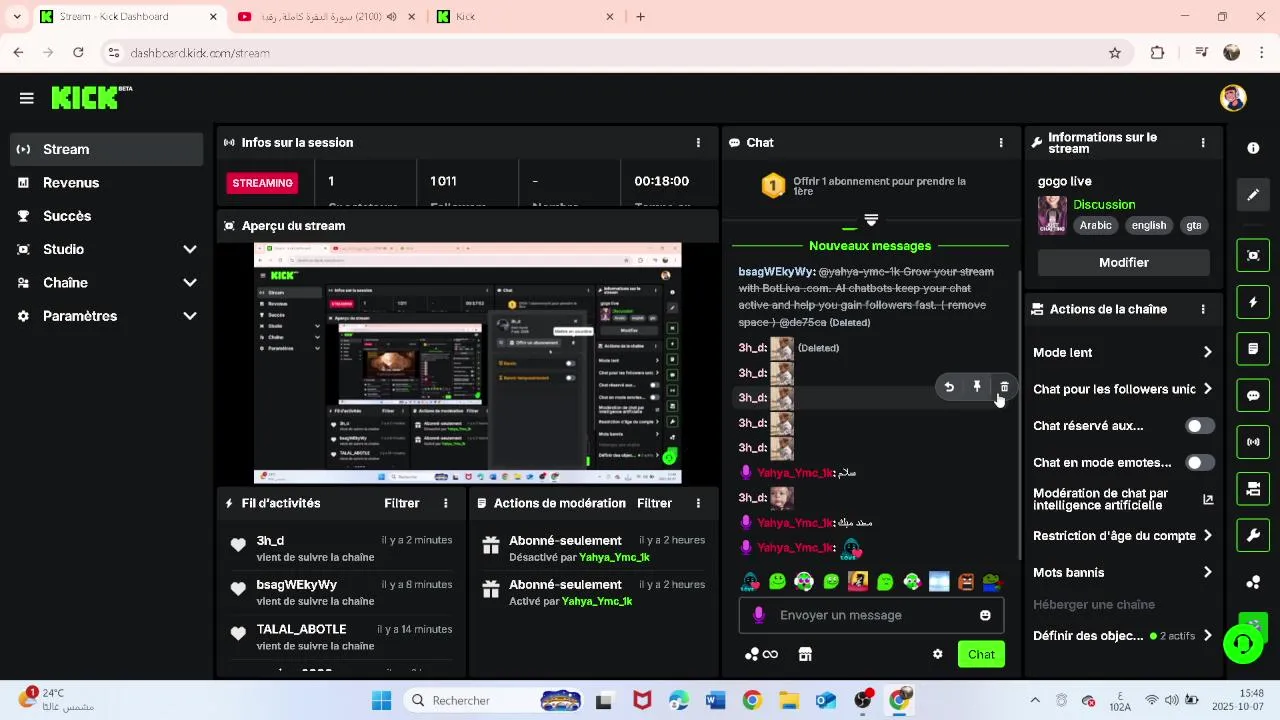This screenshot has height=720, width=1280.
Task: Open the profile avatar menu
Action: [1233, 98]
